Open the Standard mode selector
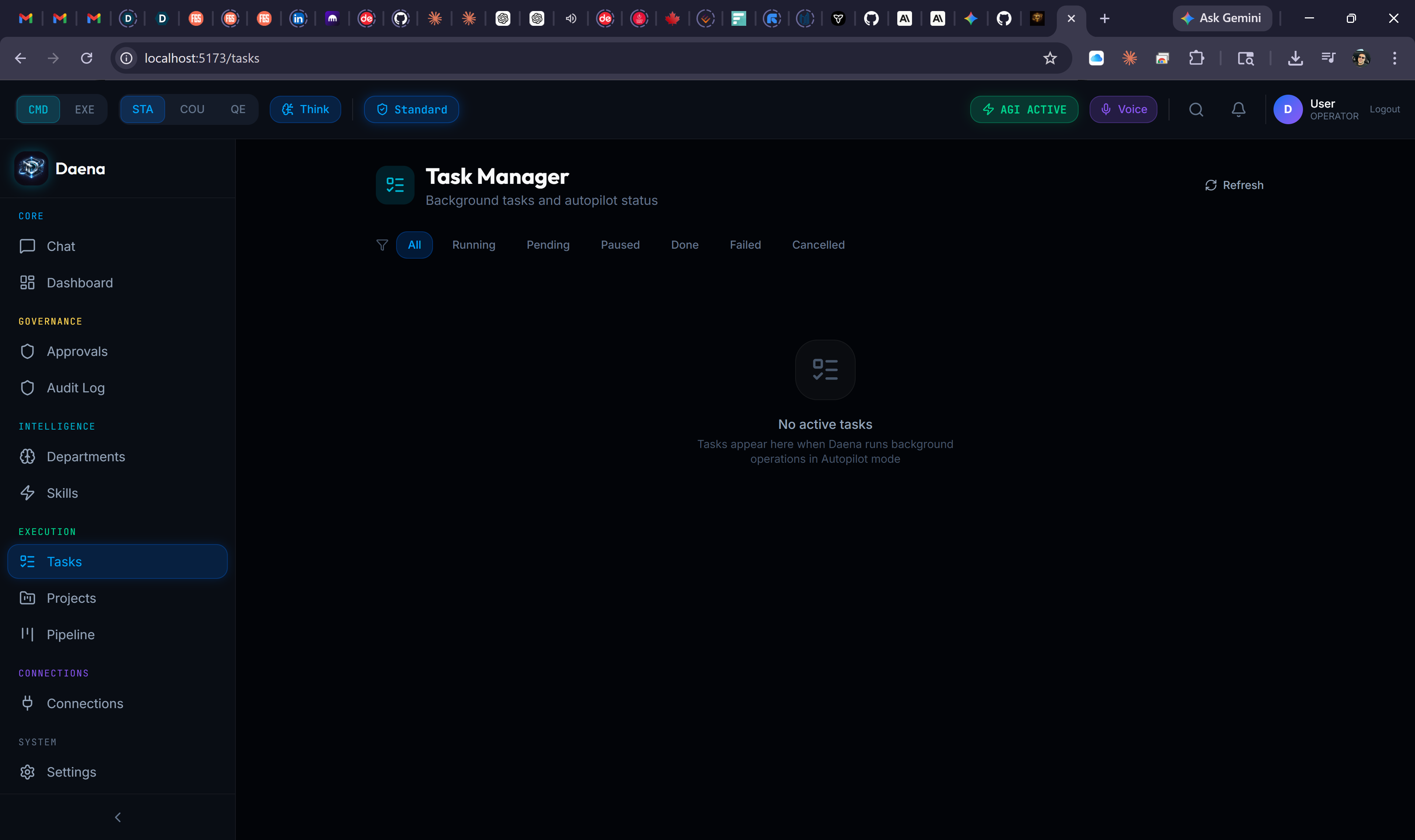 (x=411, y=109)
